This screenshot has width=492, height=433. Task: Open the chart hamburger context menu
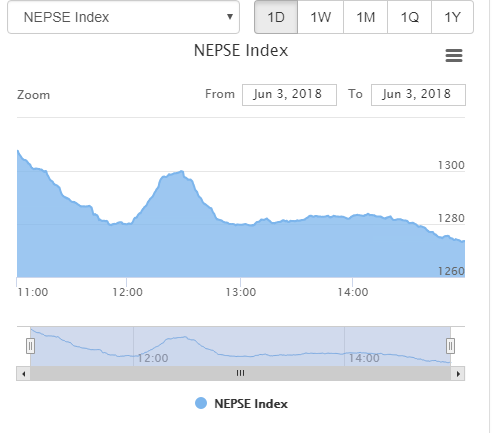click(454, 55)
